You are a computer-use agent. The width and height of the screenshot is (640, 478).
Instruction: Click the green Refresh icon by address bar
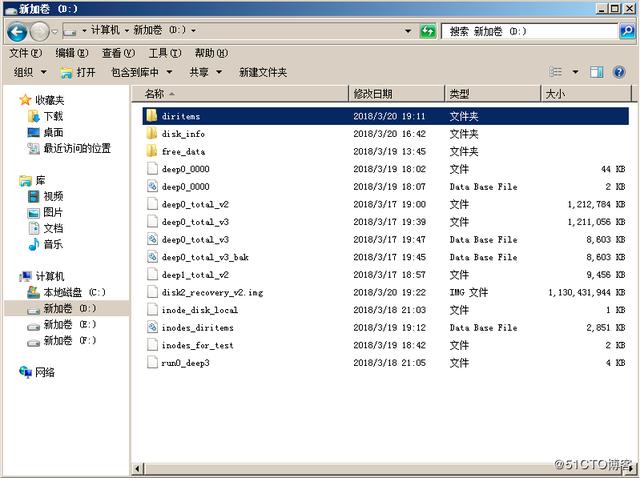428,31
